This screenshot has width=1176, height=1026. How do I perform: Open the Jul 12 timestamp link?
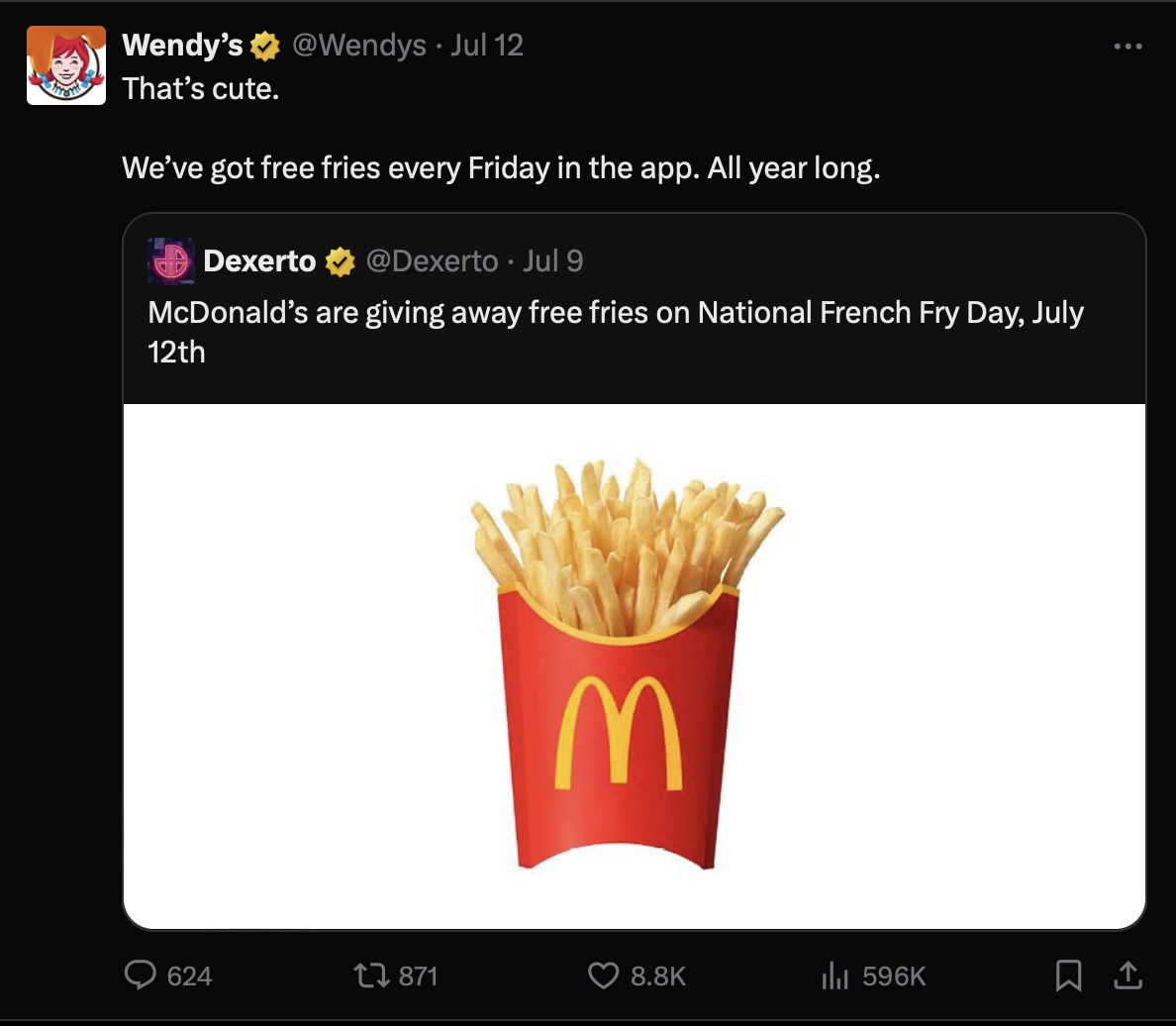click(x=486, y=46)
